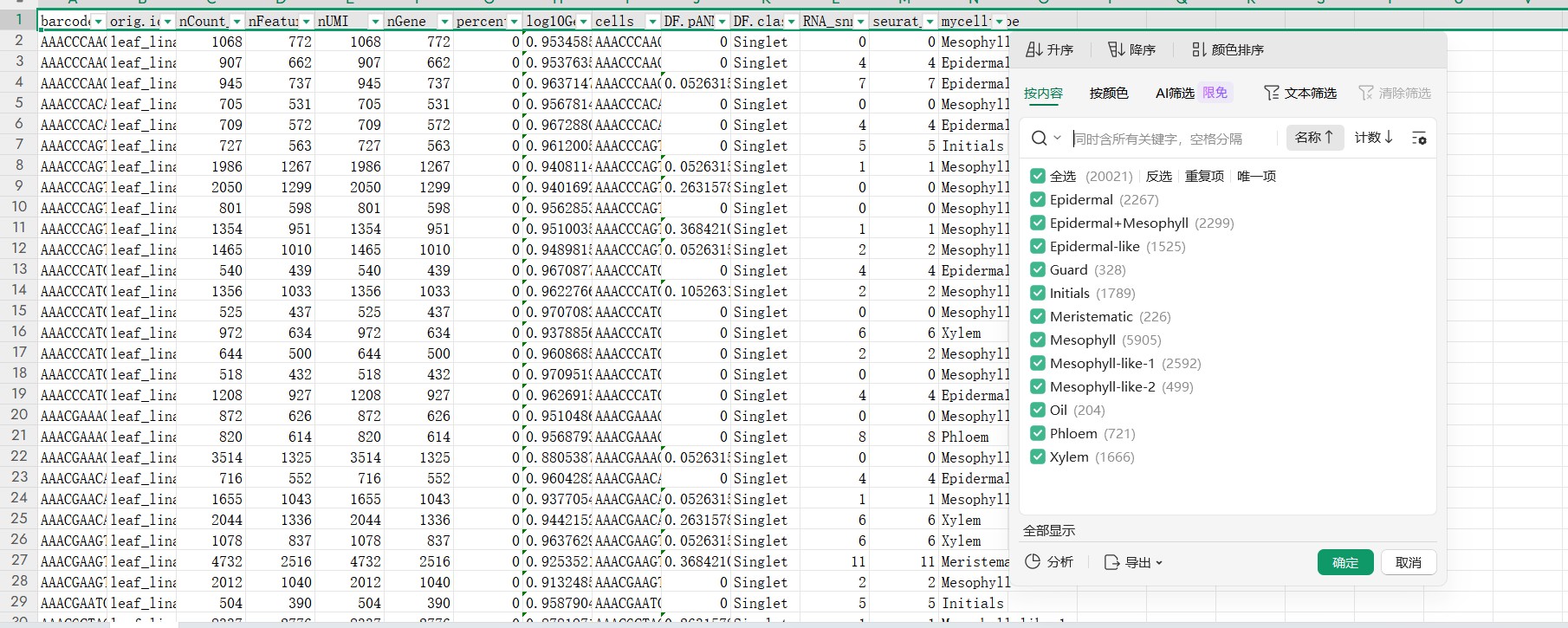Open nUMI column filter dropdown

(x=375, y=21)
